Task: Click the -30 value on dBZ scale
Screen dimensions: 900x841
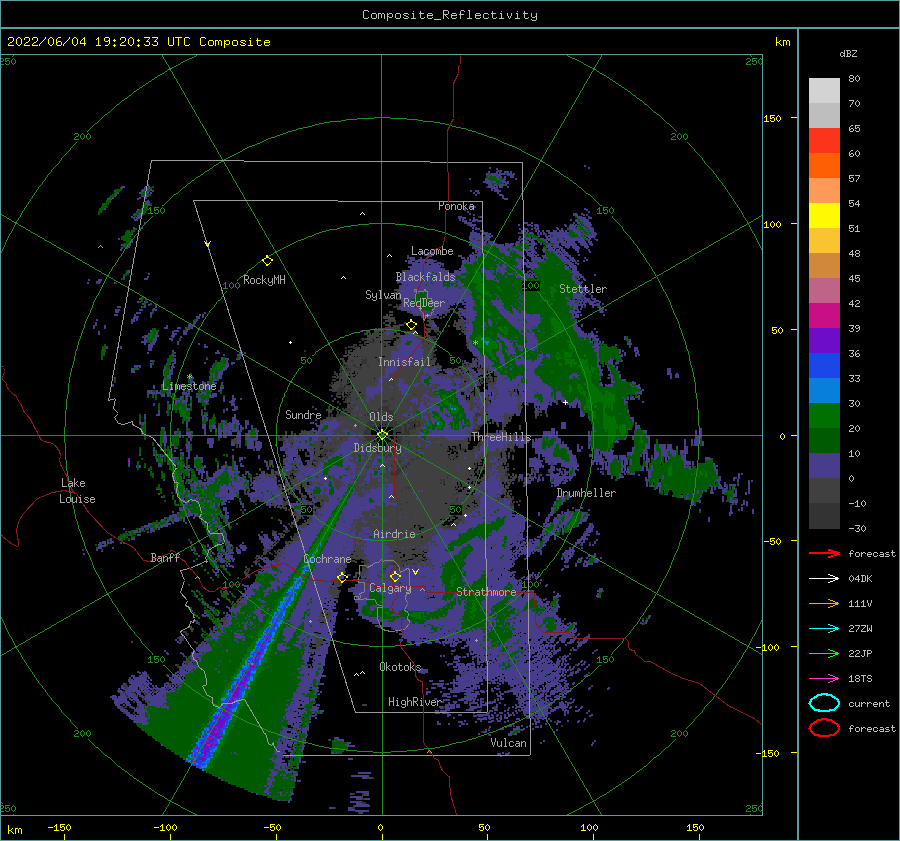Action: [858, 528]
